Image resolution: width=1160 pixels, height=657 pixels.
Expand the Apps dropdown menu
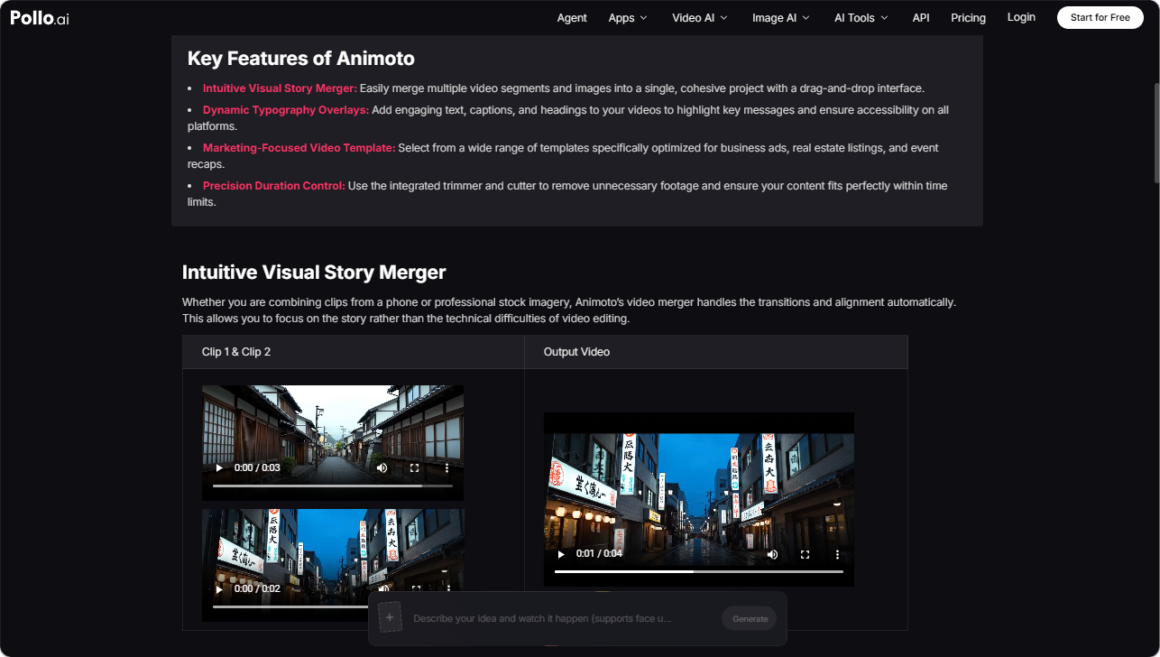click(627, 18)
